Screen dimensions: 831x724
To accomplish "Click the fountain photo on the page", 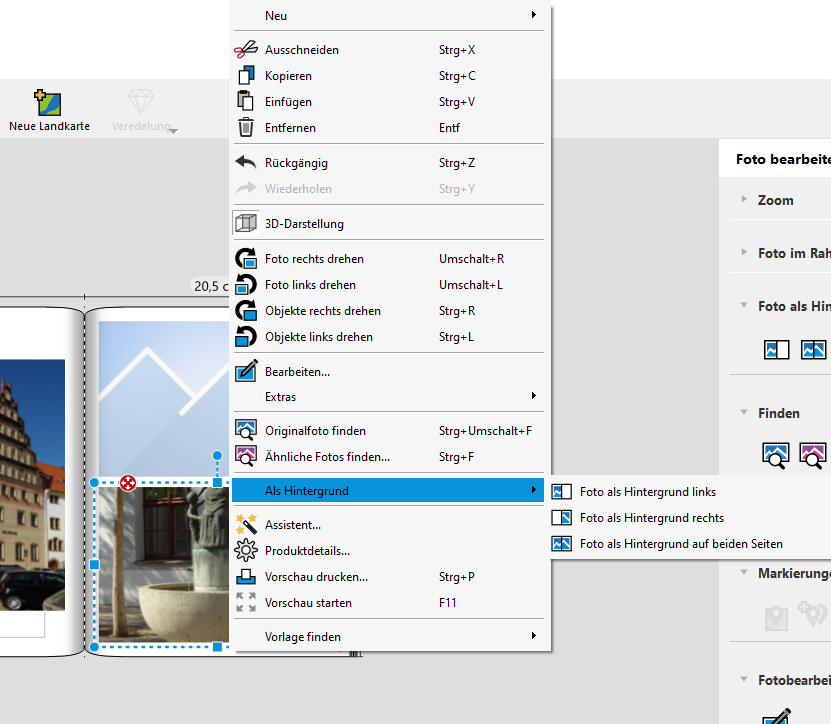I will coord(160,565).
